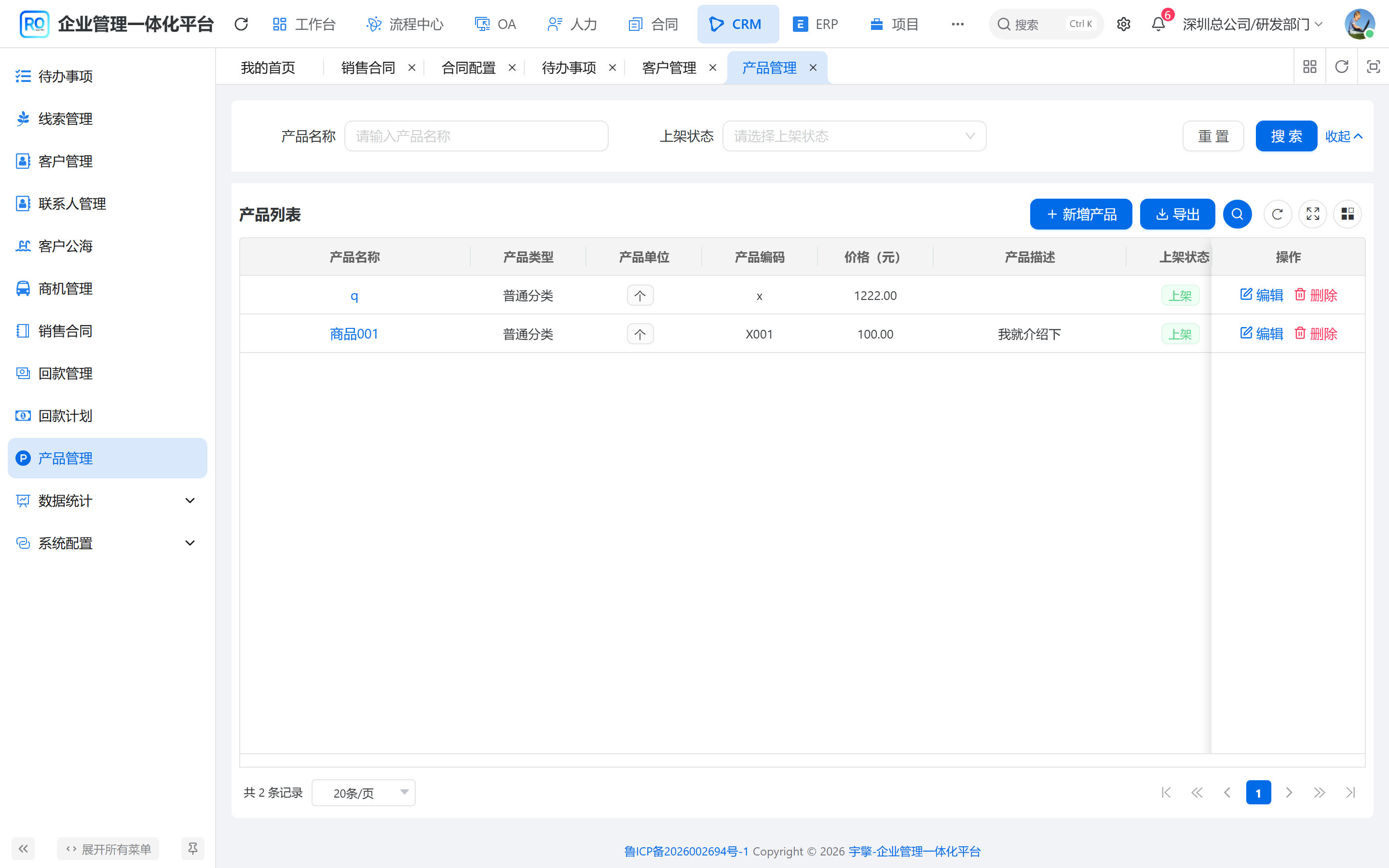1389x868 pixels.
Task: Go to the next page arrow
Action: pos(1289,793)
